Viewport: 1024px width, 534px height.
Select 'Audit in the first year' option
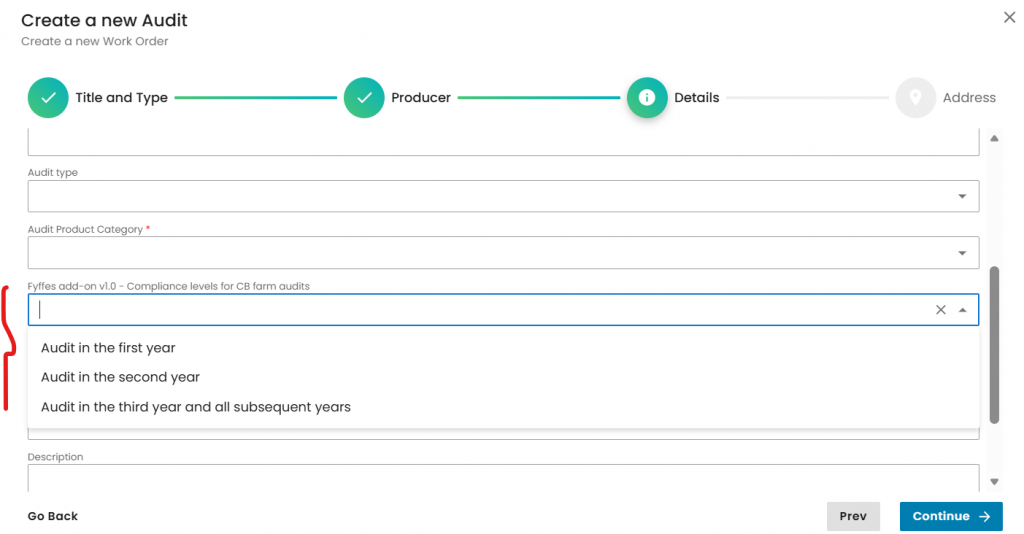108,348
